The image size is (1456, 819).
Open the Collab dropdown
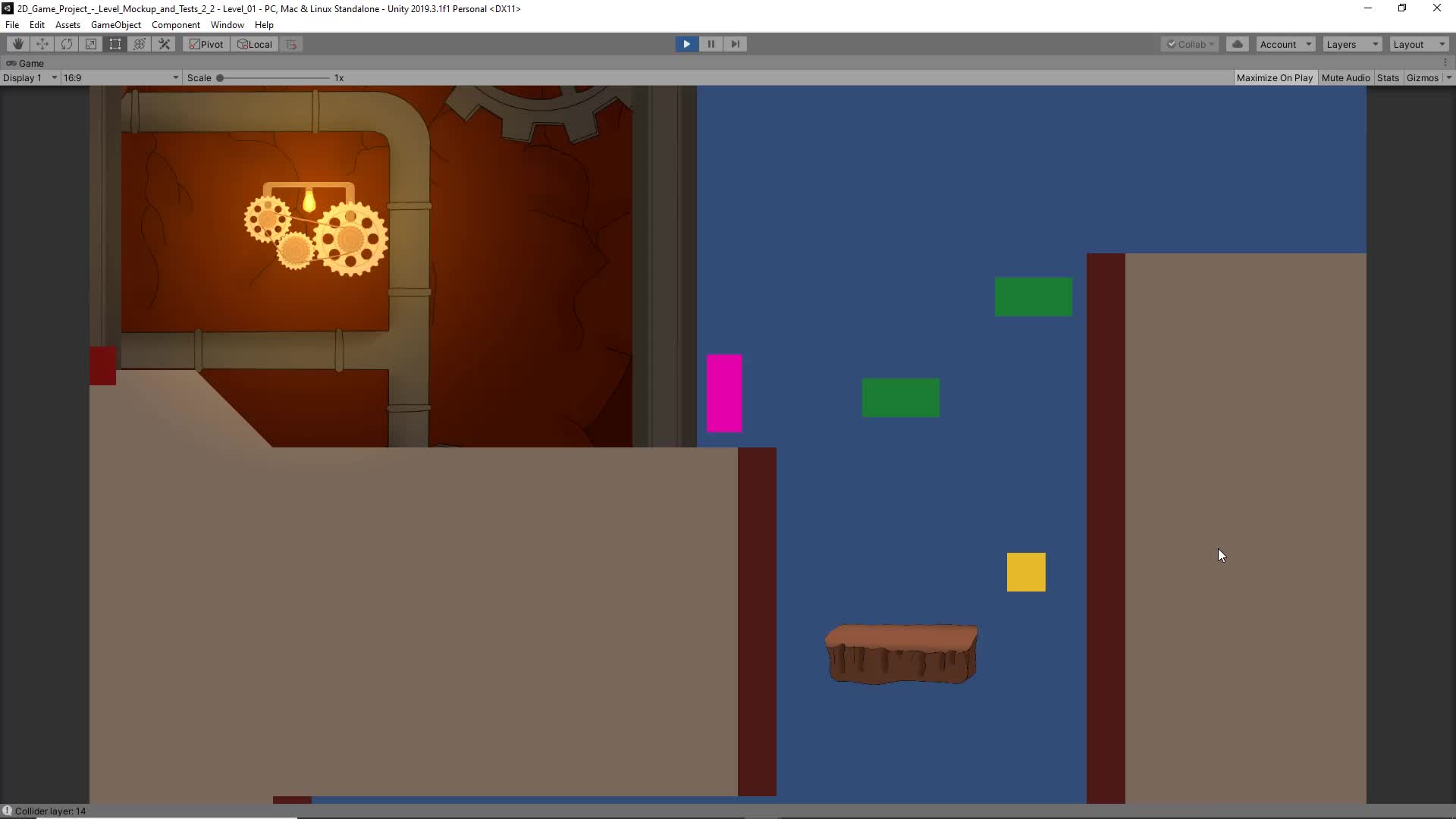coord(1190,44)
